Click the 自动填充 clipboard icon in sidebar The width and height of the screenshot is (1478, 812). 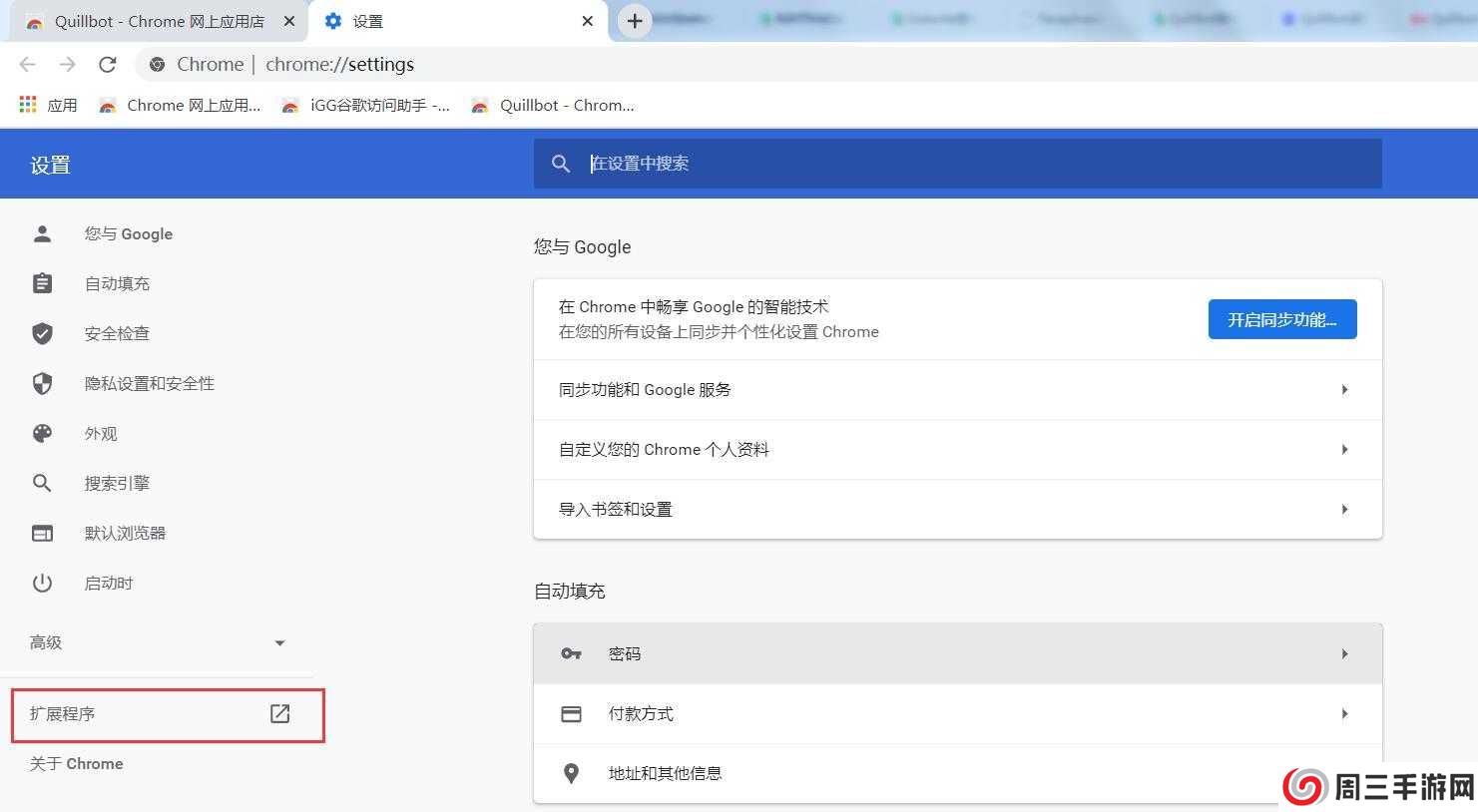pos(42,283)
